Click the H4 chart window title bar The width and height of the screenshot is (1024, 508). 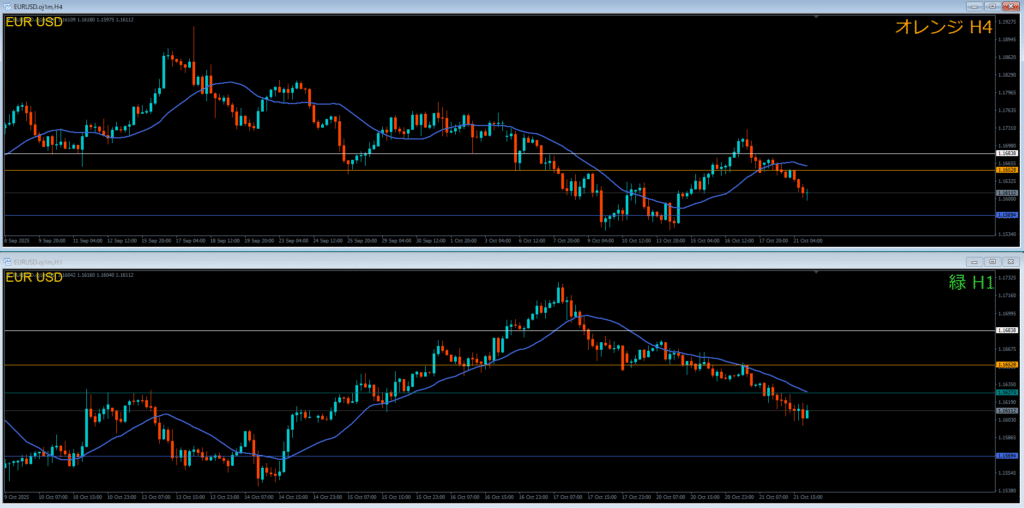400,5
